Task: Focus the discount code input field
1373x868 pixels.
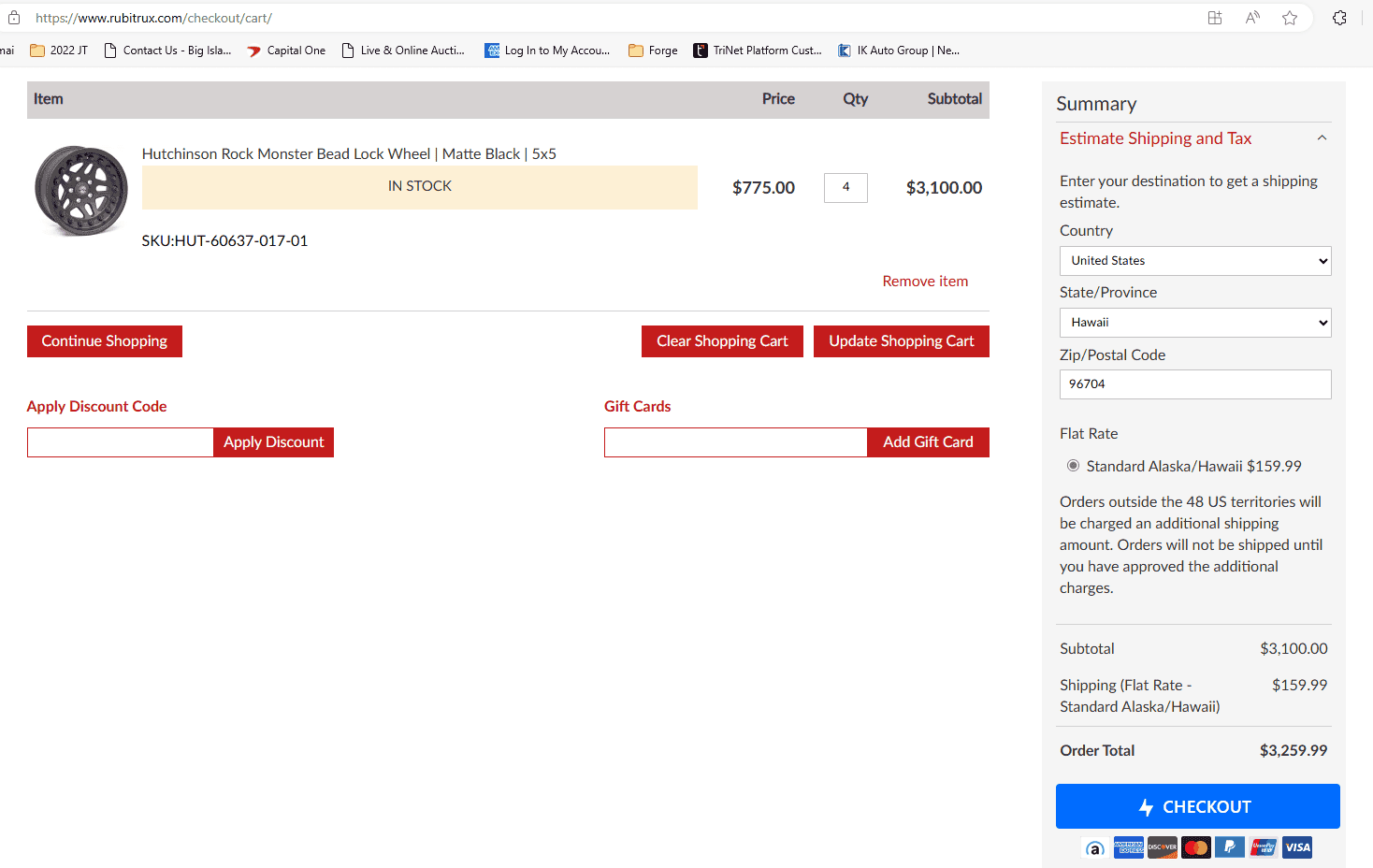Action: (x=121, y=442)
